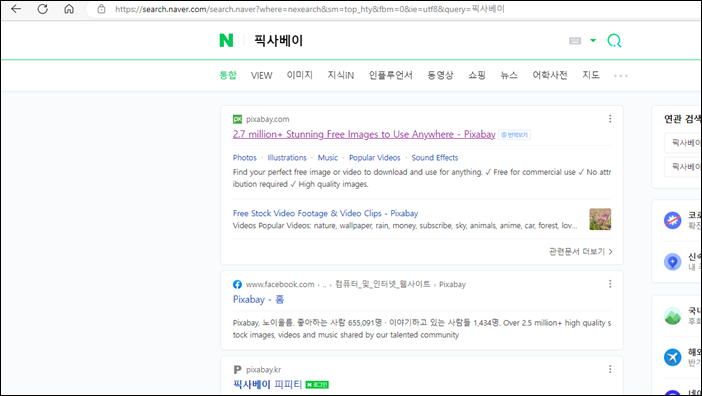Expand the search history dropdown arrow
702x396 pixels.
click(593, 41)
